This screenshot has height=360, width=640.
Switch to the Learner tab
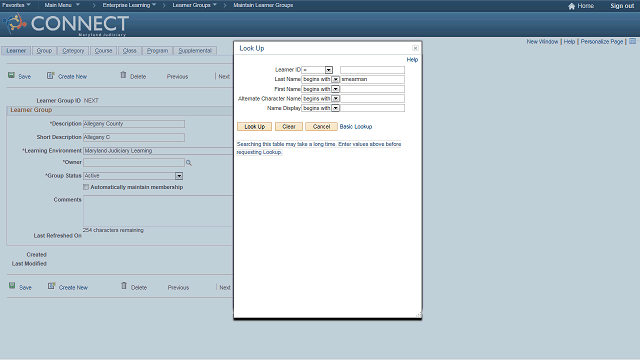16,51
